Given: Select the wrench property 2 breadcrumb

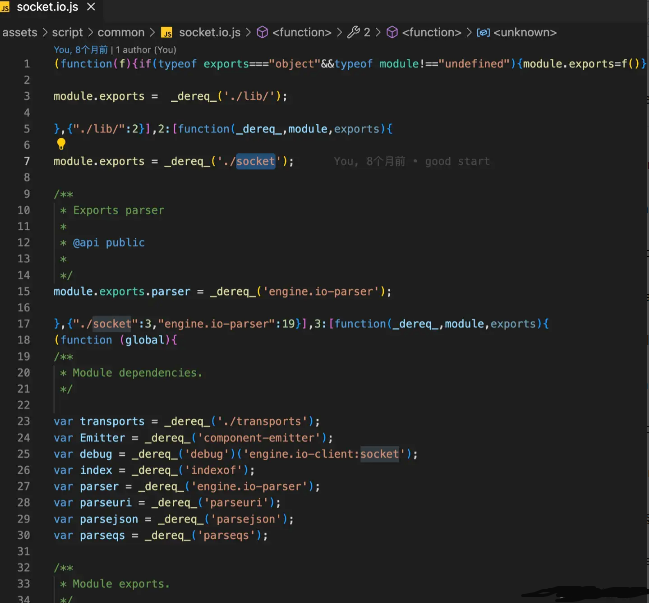Looking at the screenshot, I should pos(359,32).
